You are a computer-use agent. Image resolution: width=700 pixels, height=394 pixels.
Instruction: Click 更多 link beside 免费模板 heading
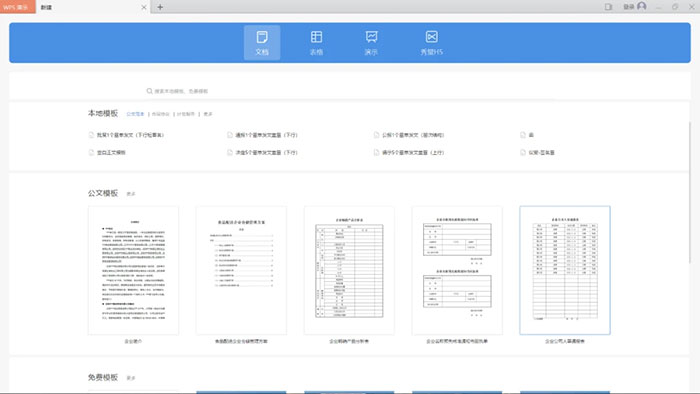click(131, 378)
